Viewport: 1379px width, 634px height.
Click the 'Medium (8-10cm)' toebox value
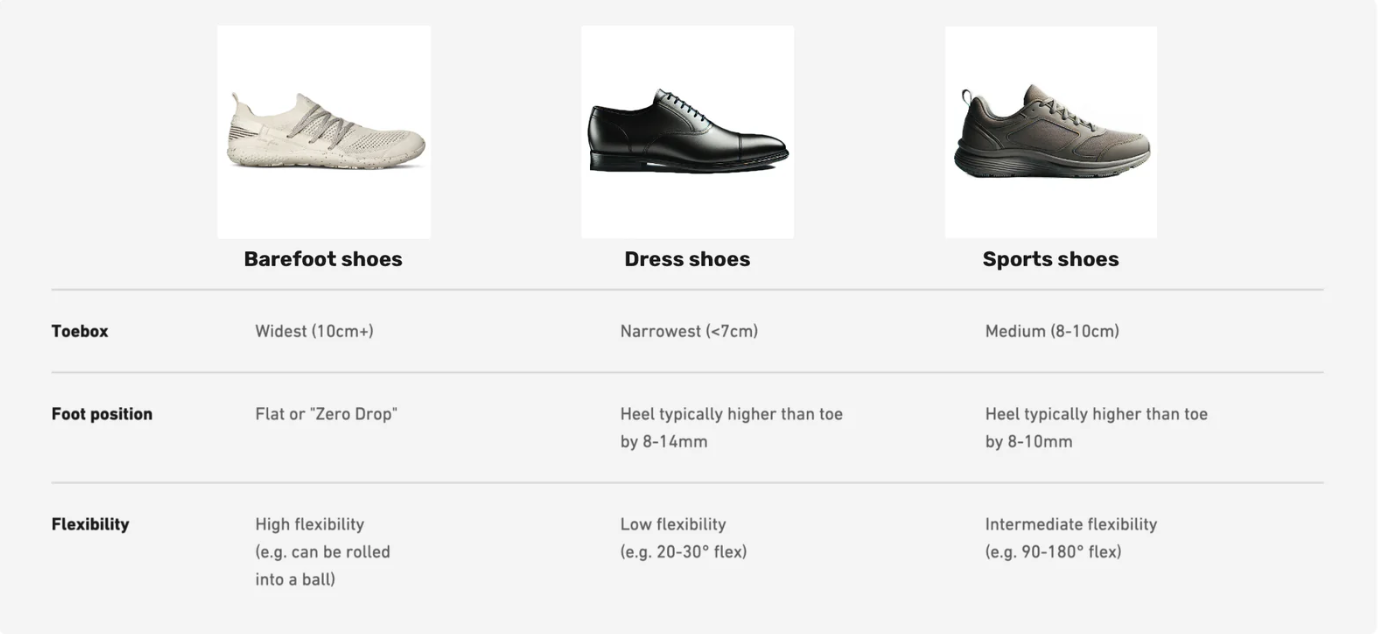click(1052, 331)
